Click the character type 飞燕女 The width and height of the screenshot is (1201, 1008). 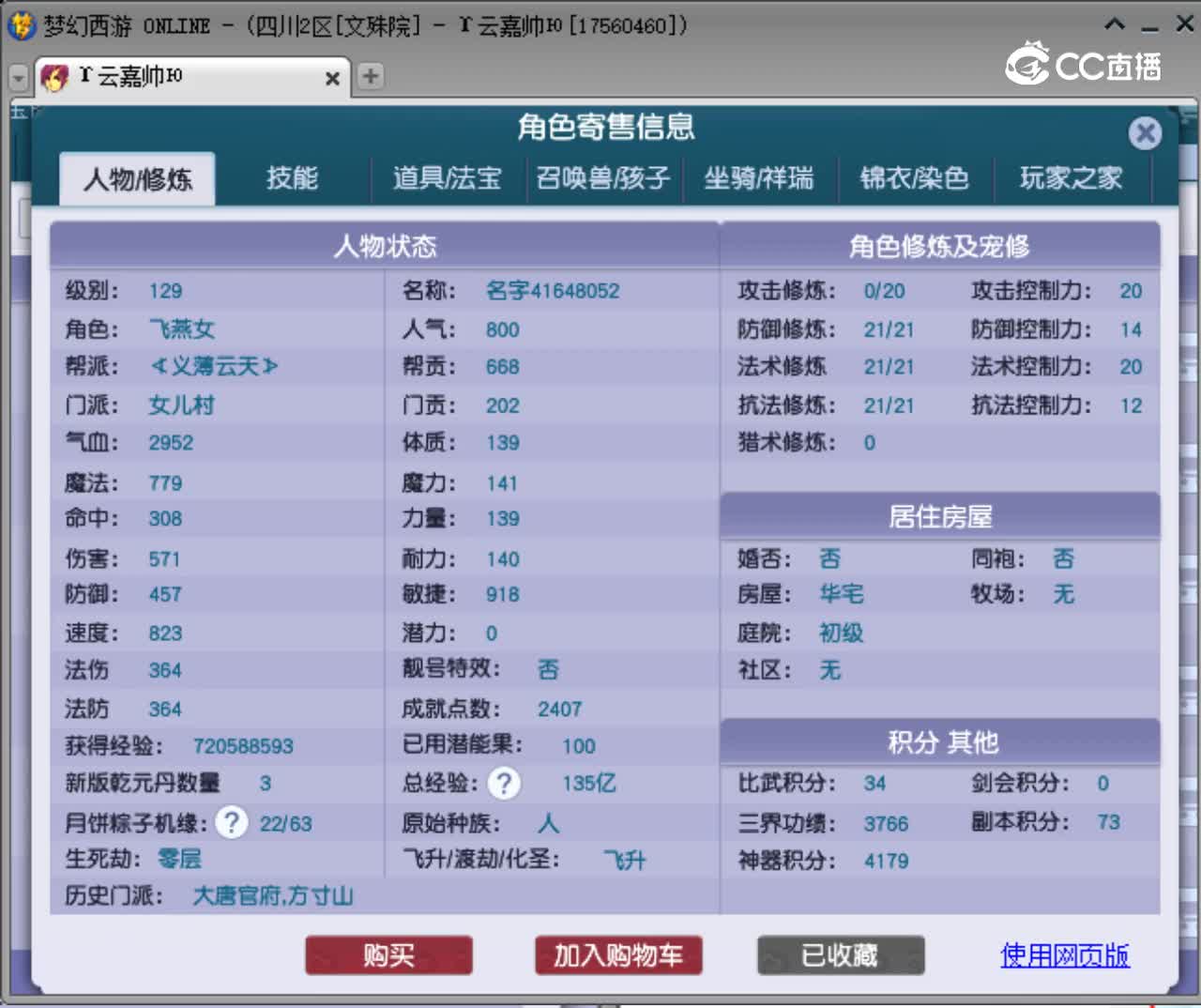(182, 329)
